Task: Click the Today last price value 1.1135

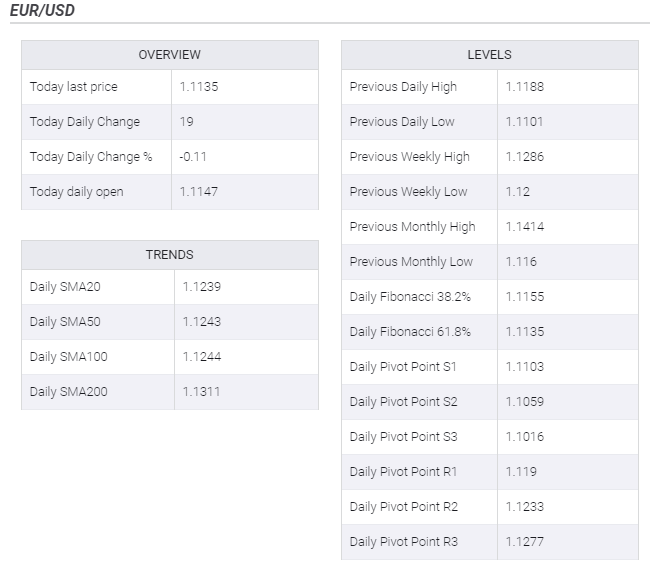Action: (x=199, y=87)
